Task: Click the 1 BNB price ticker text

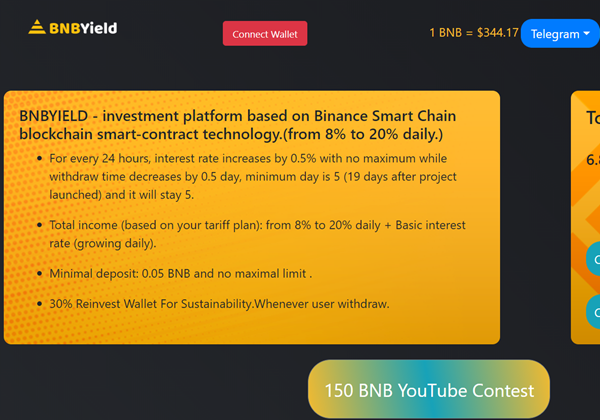Action: (x=474, y=33)
